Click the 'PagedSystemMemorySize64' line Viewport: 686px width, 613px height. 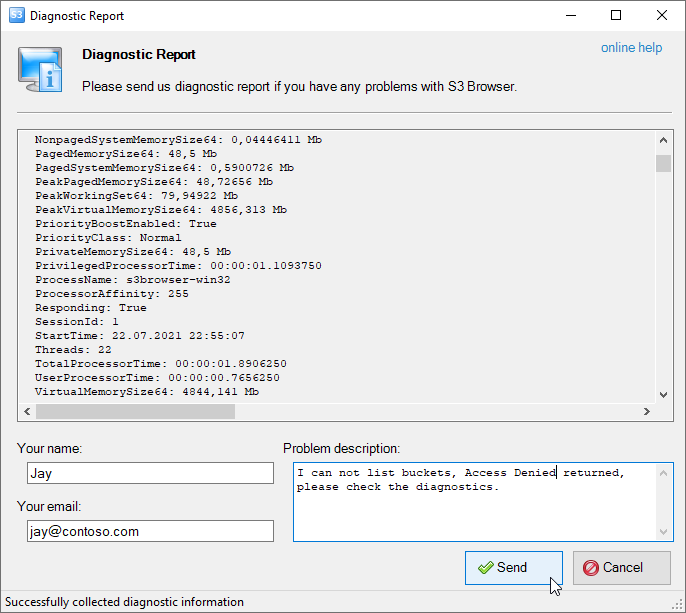click(x=164, y=168)
